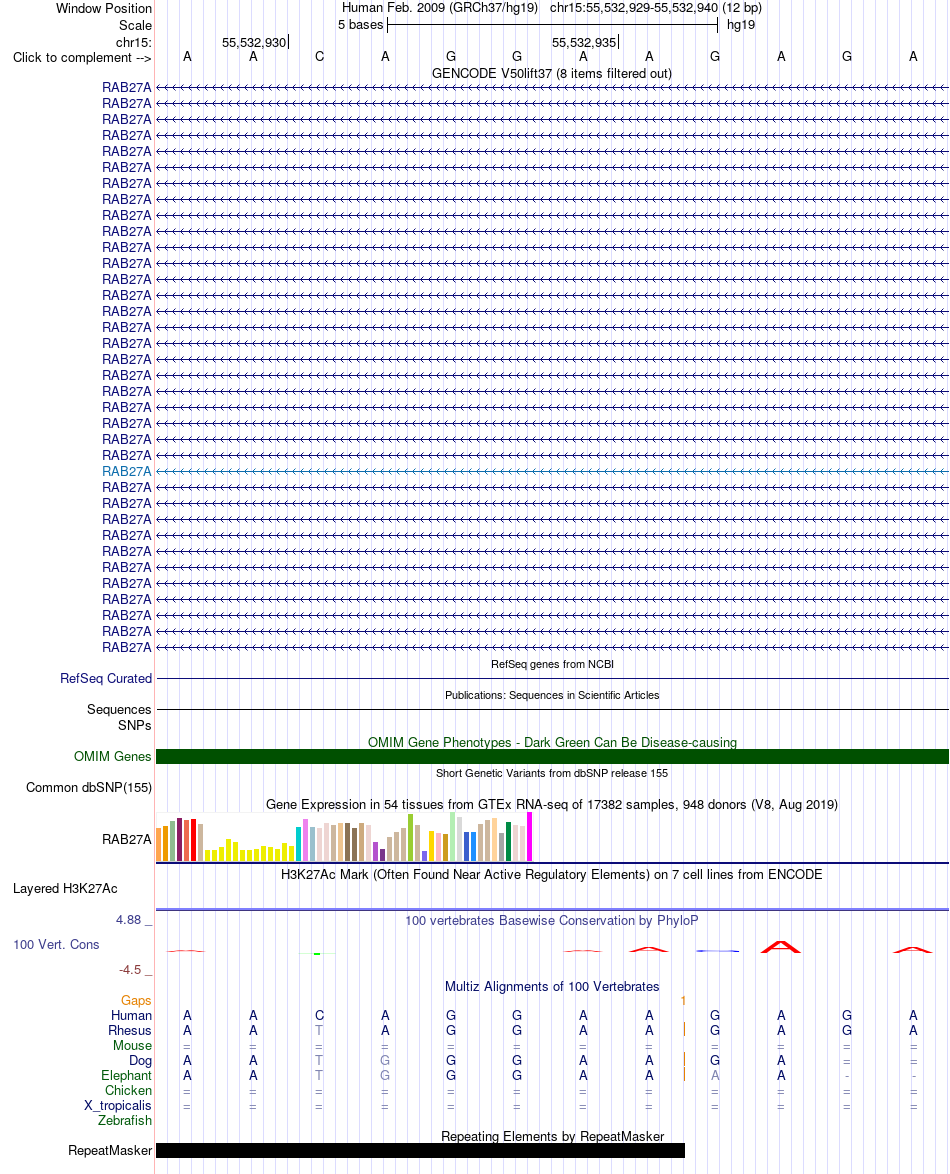Click the SNPs track label
This screenshot has width=950, height=1174.
tap(135, 726)
